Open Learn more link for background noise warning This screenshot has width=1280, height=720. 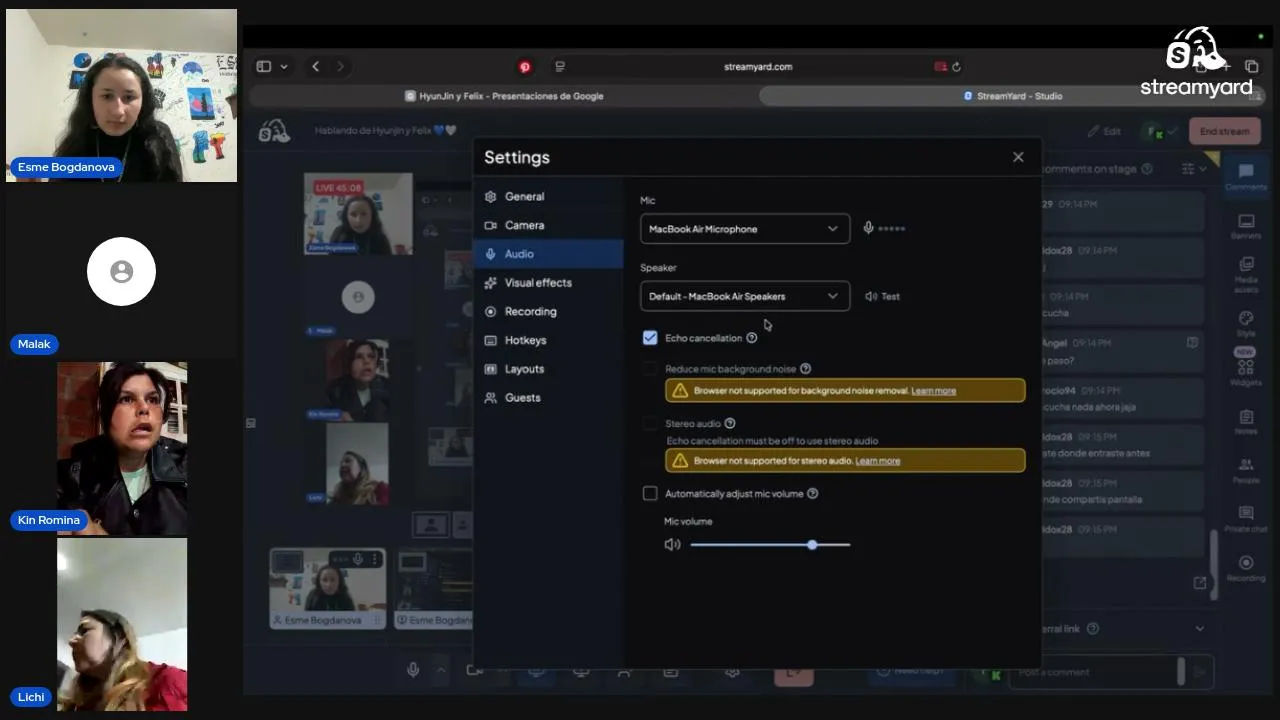pyautogui.click(x=933, y=391)
